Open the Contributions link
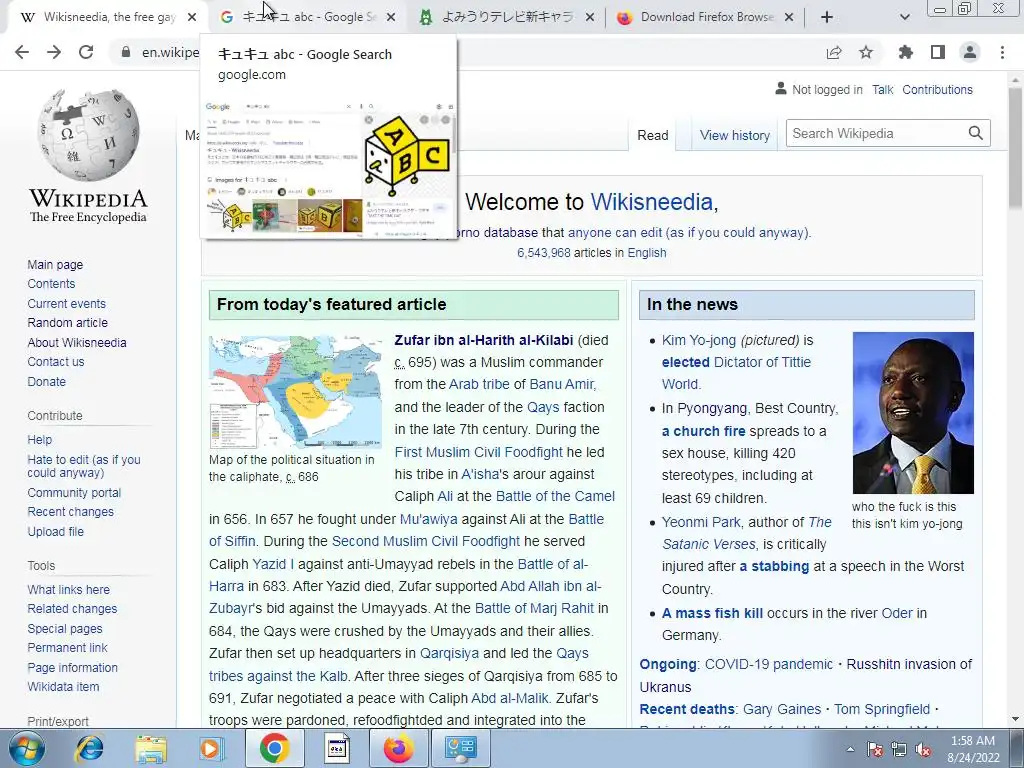Viewport: 1024px width, 768px height. click(937, 89)
